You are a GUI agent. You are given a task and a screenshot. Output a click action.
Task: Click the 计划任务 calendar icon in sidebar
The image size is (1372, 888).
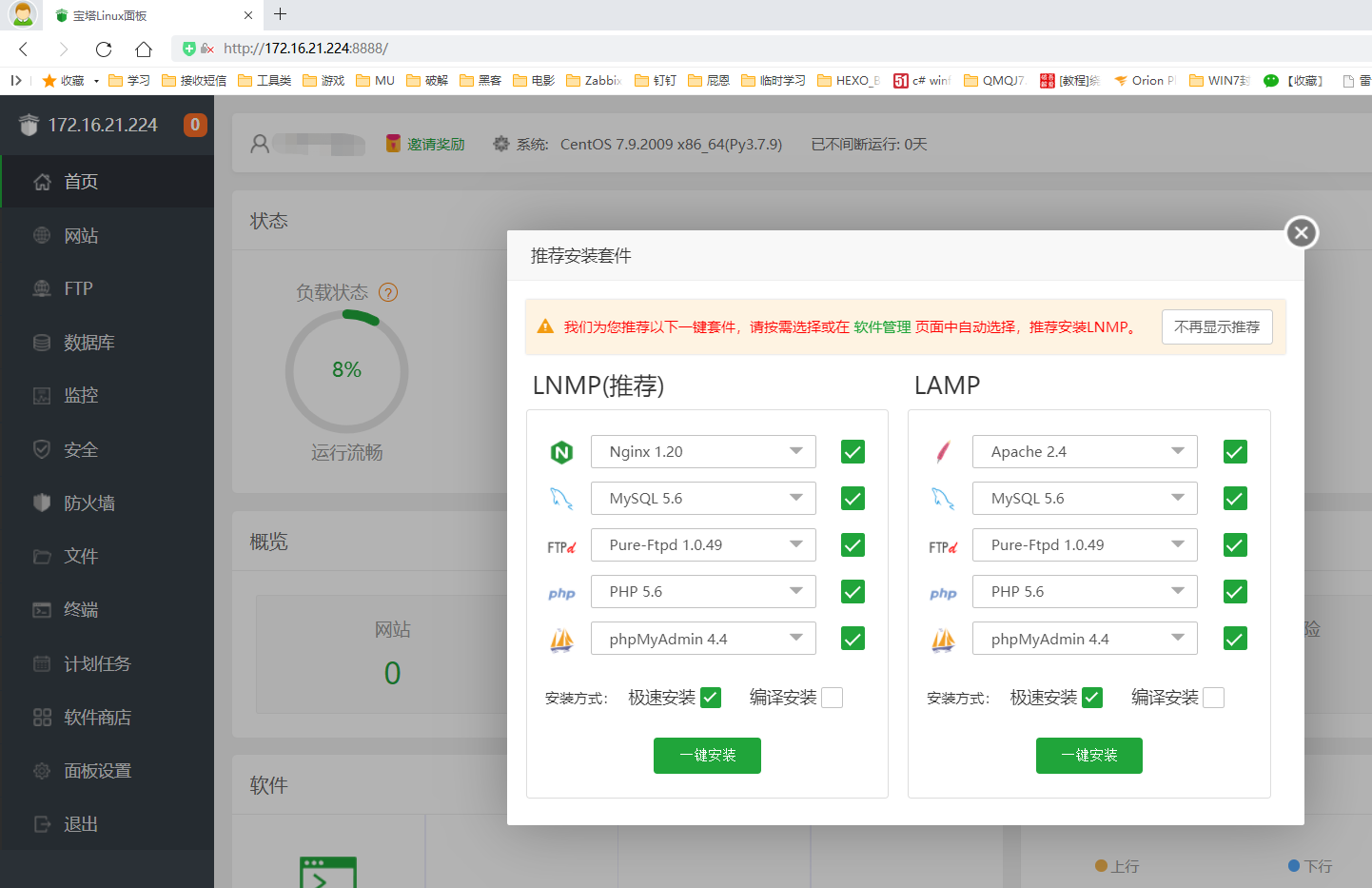coord(42,663)
